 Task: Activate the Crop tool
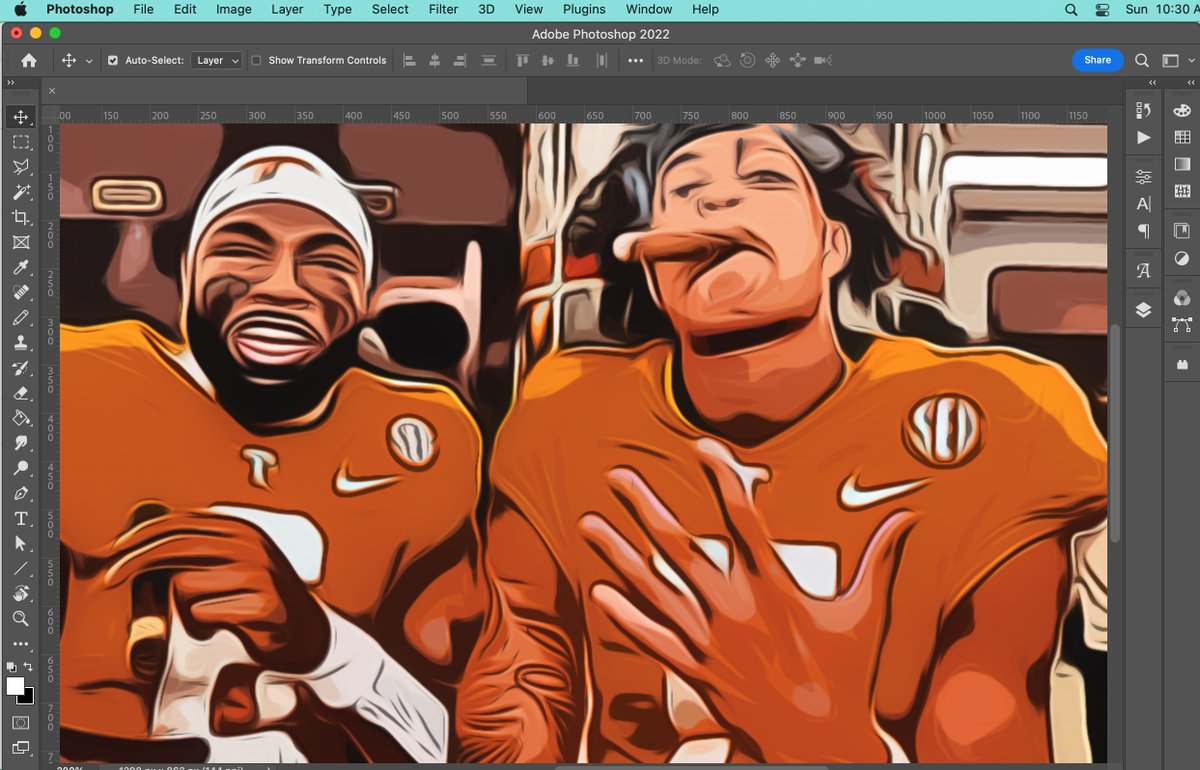click(21, 217)
